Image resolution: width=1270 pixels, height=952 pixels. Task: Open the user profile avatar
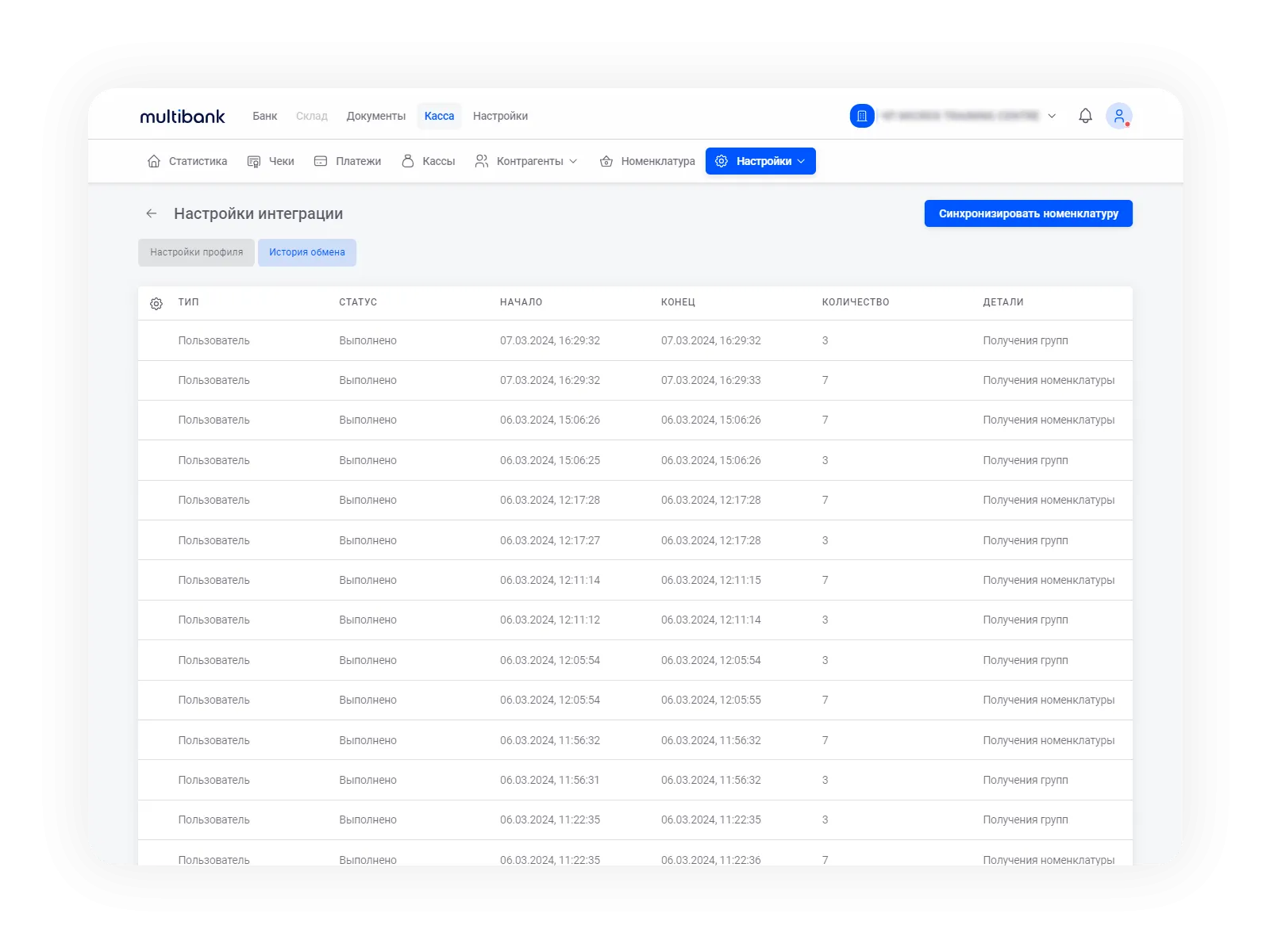(x=1119, y=116)
